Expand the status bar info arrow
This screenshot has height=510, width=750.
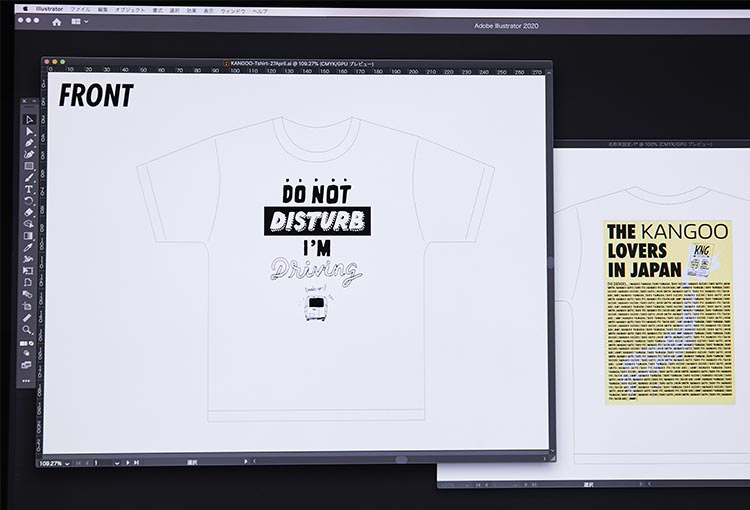coord(246,462)
